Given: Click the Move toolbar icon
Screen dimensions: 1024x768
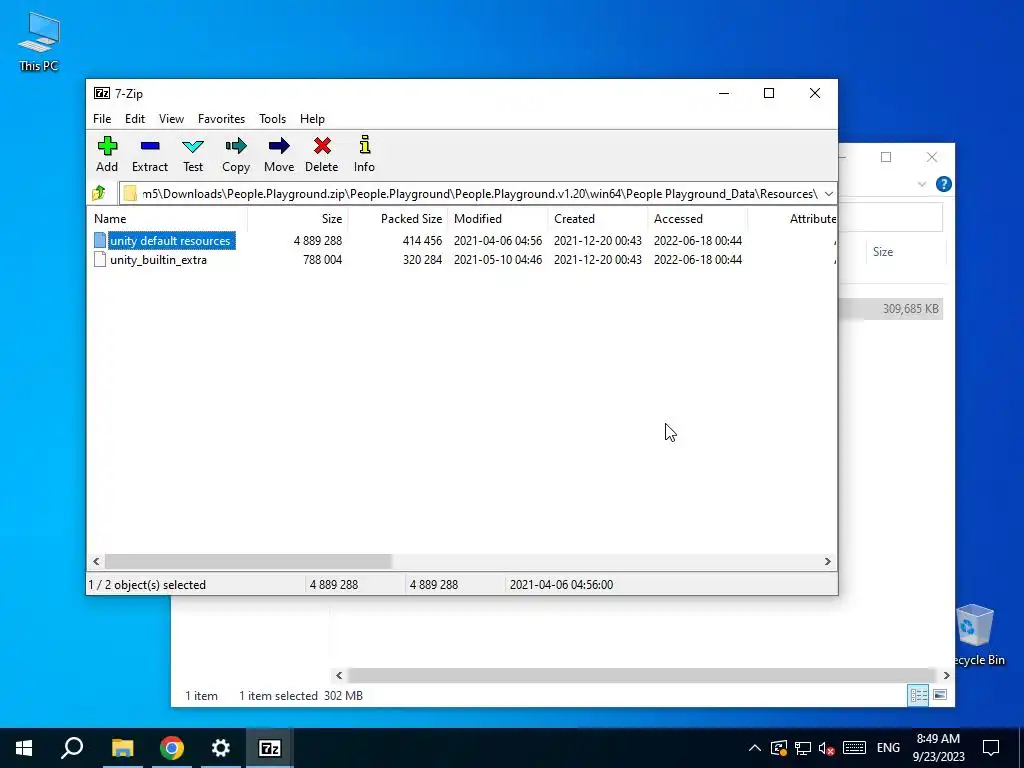Looking at the screenshot, I should click(x=279, y=146).
